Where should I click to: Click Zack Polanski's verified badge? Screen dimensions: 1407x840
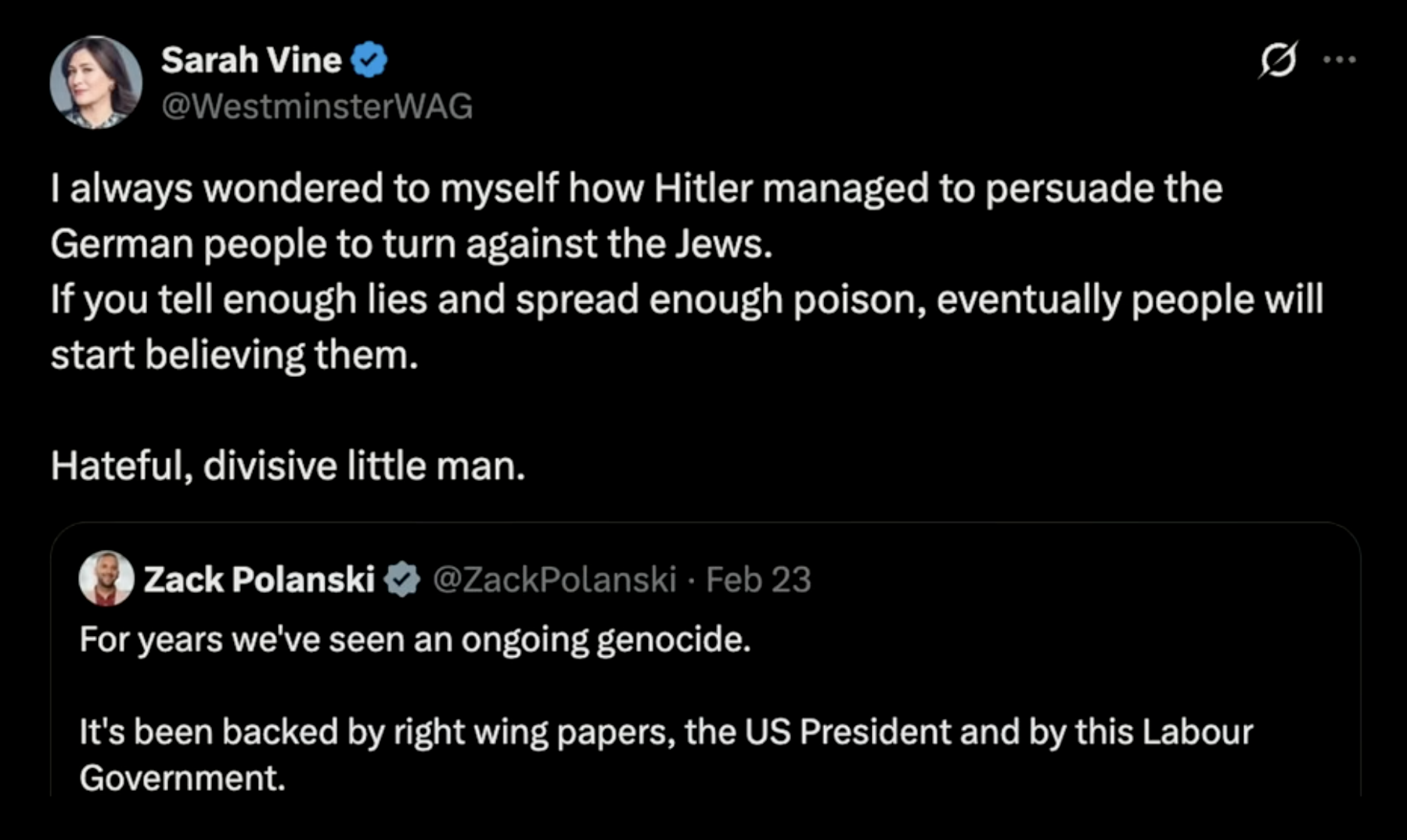click(403, 580)
